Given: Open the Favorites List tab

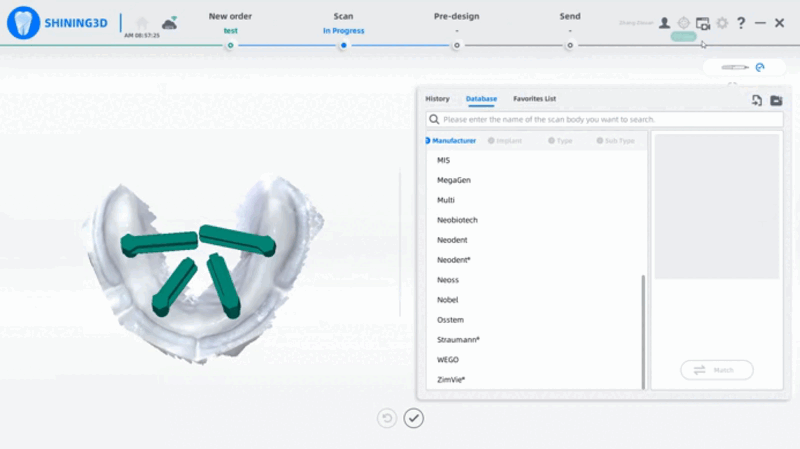Looking at the screenshot, I should point(535,99).
